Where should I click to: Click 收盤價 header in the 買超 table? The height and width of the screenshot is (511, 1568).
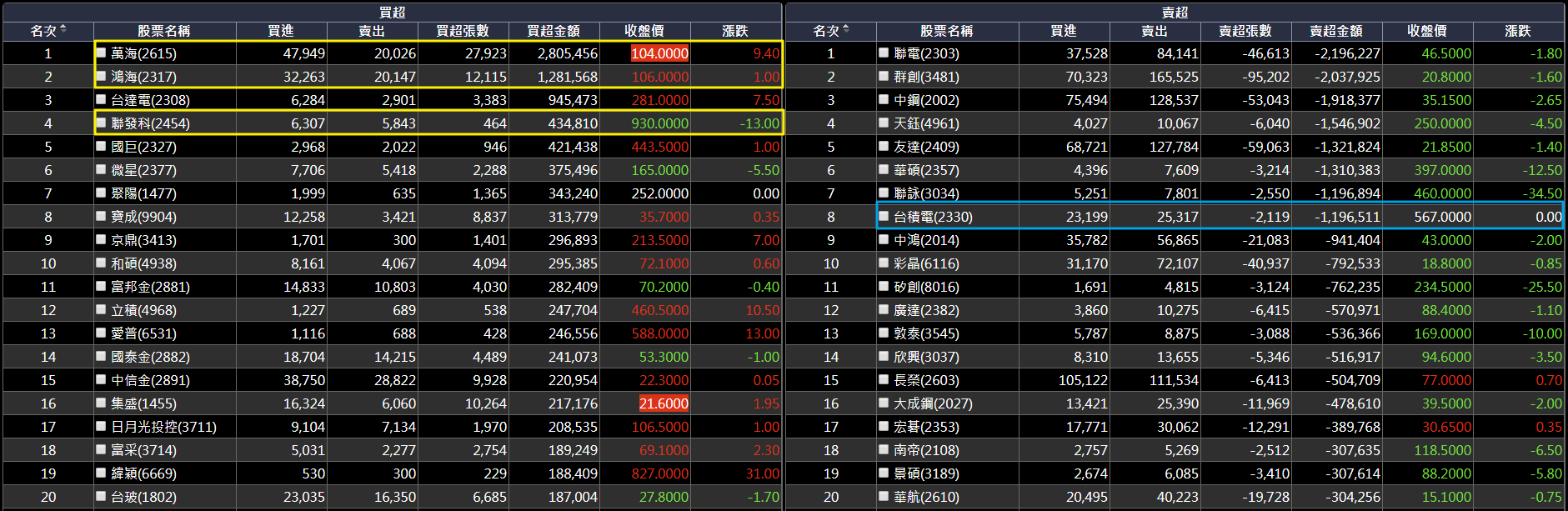pyautogui.click(x=644, y=31)
